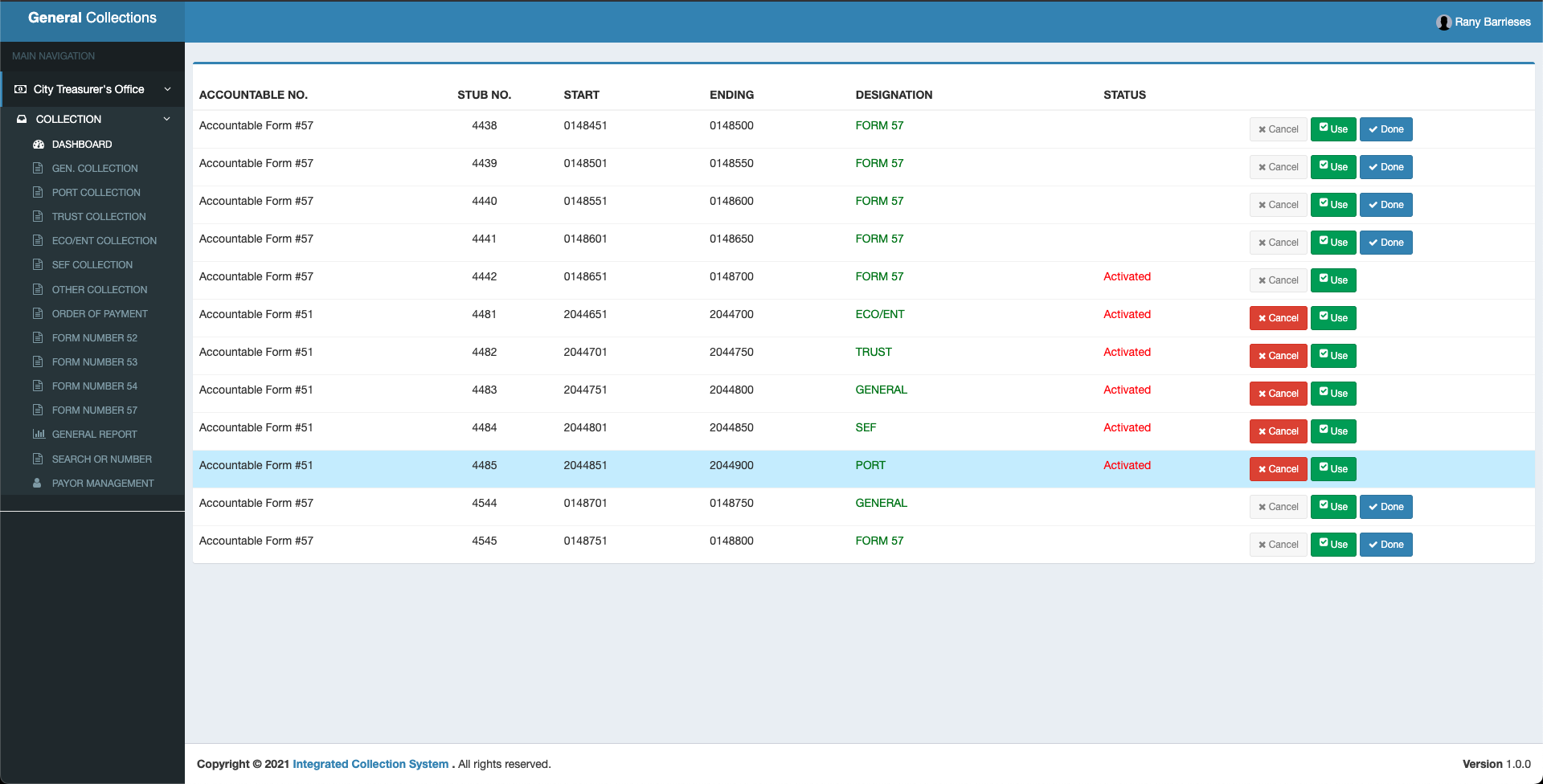Select Search or Number from sidebar
The image size is (1543, 784).
102,459
